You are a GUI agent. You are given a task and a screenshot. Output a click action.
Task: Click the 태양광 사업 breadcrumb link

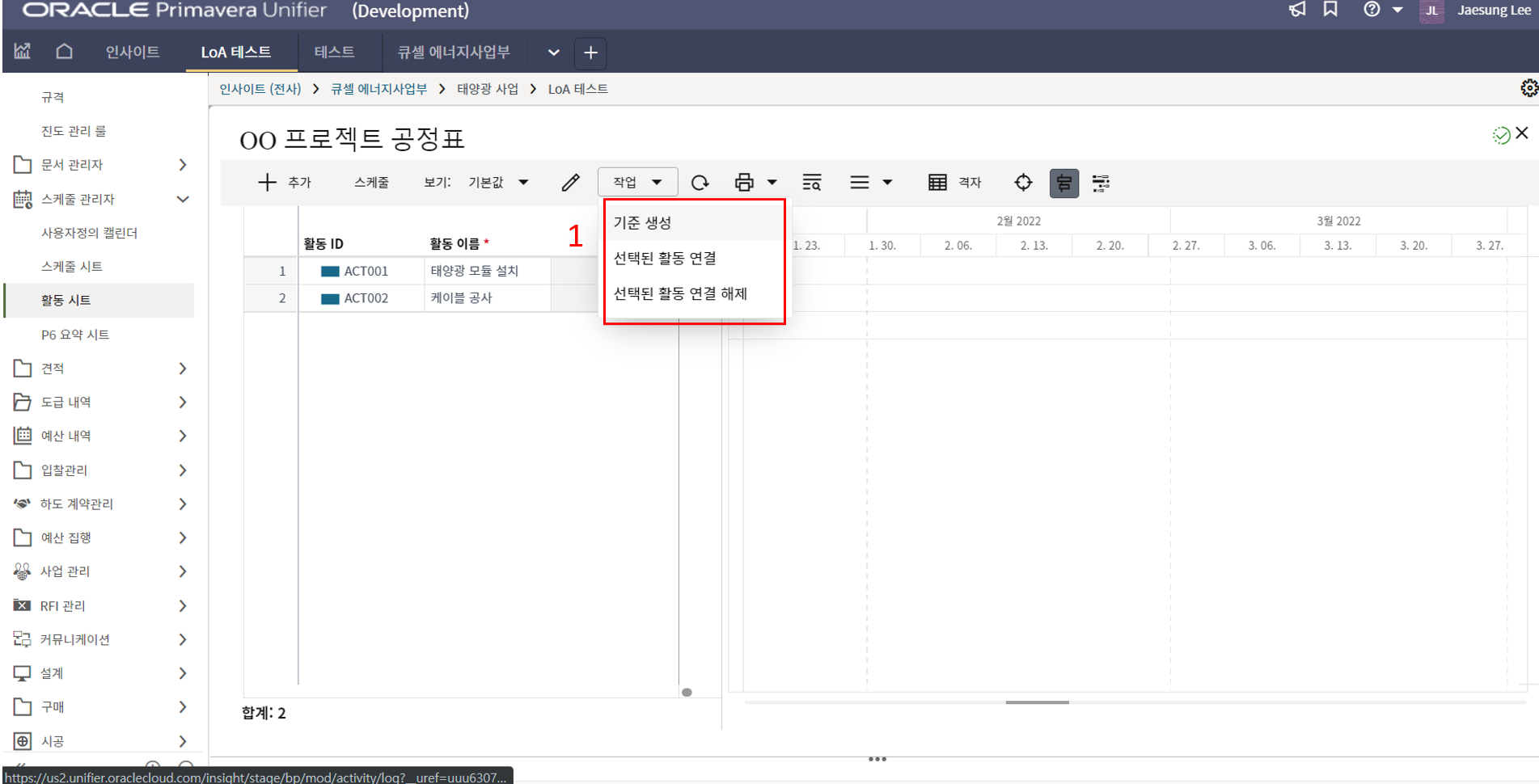click(x=487, y=89)
